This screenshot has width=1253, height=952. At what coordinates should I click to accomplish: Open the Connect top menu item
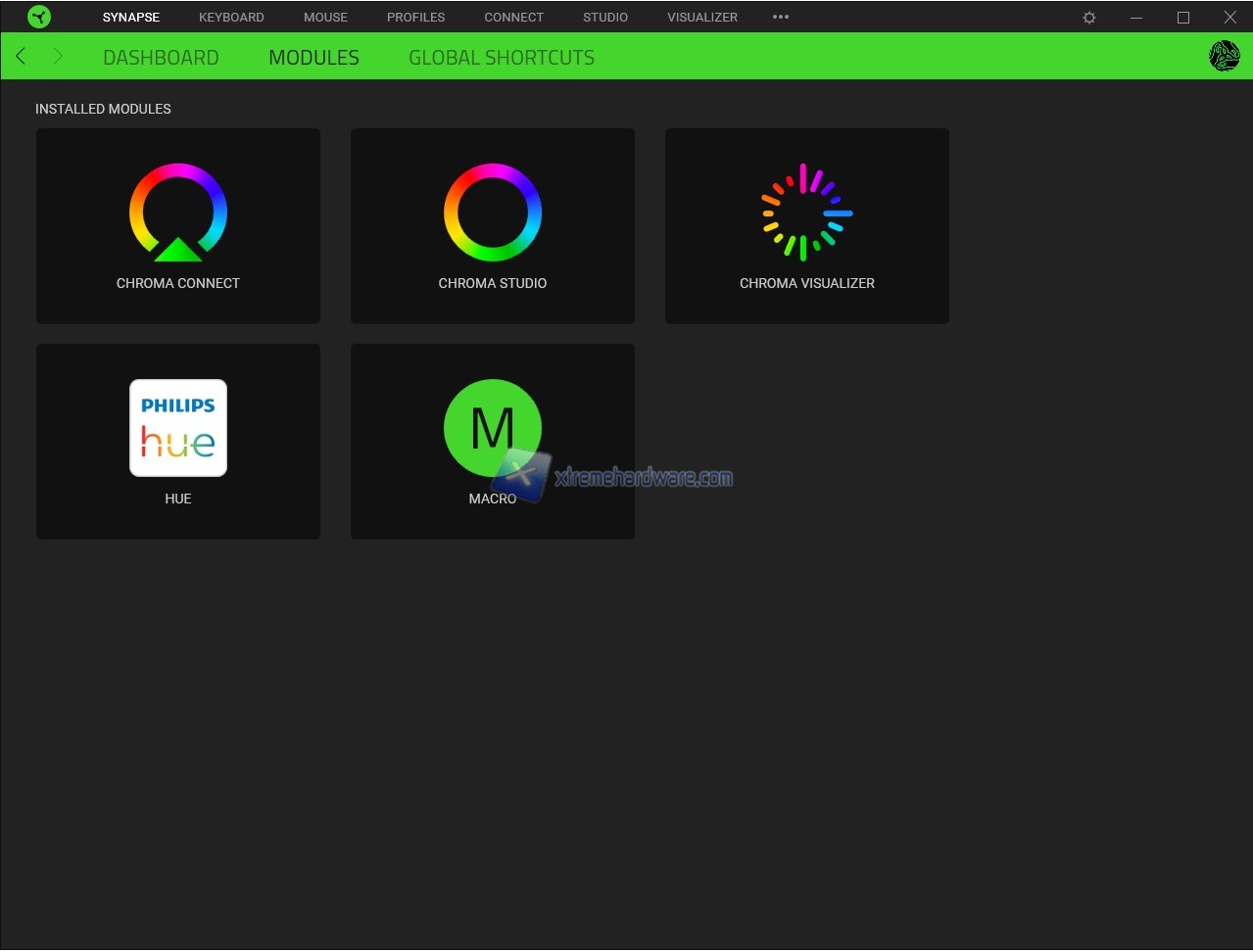click(513, 18)
